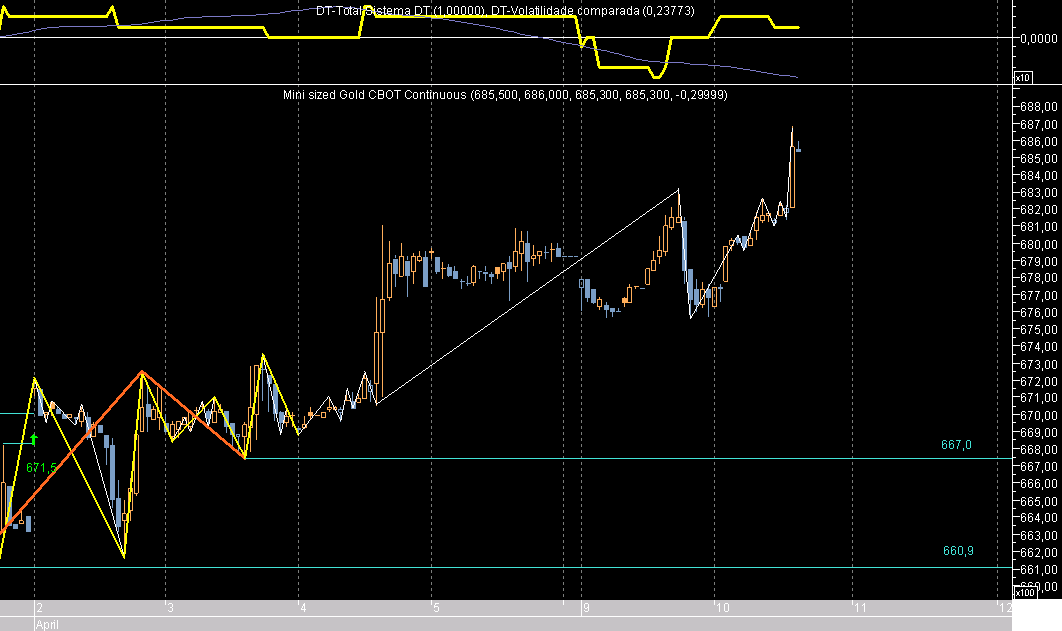The image size is (1062, 631).
Task: Click the 670,00 price axis label
Action: pyautogui.click(x=1039, y=416)
